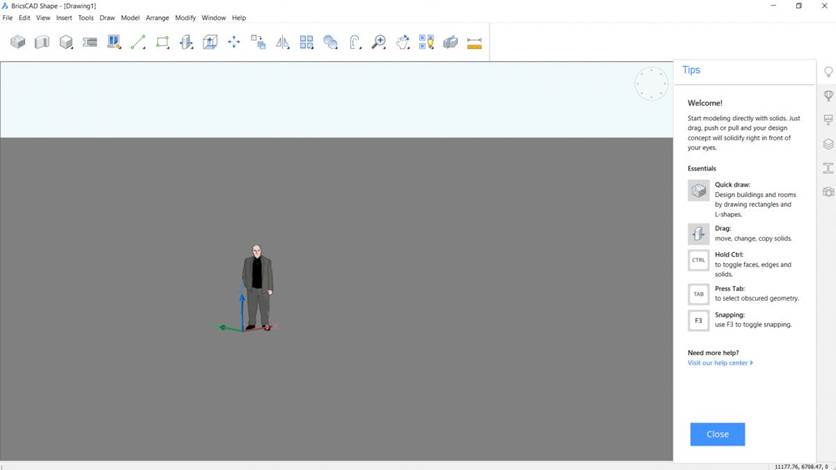Open the Line tool flyout
This screenshot has width=836, height=470.
point(138,42)
